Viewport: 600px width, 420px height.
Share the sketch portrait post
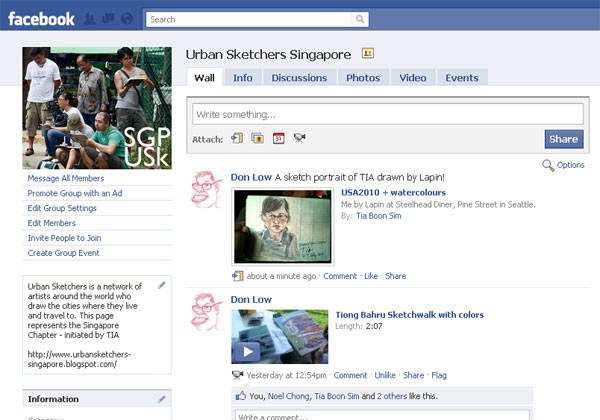tap(396, 276)
